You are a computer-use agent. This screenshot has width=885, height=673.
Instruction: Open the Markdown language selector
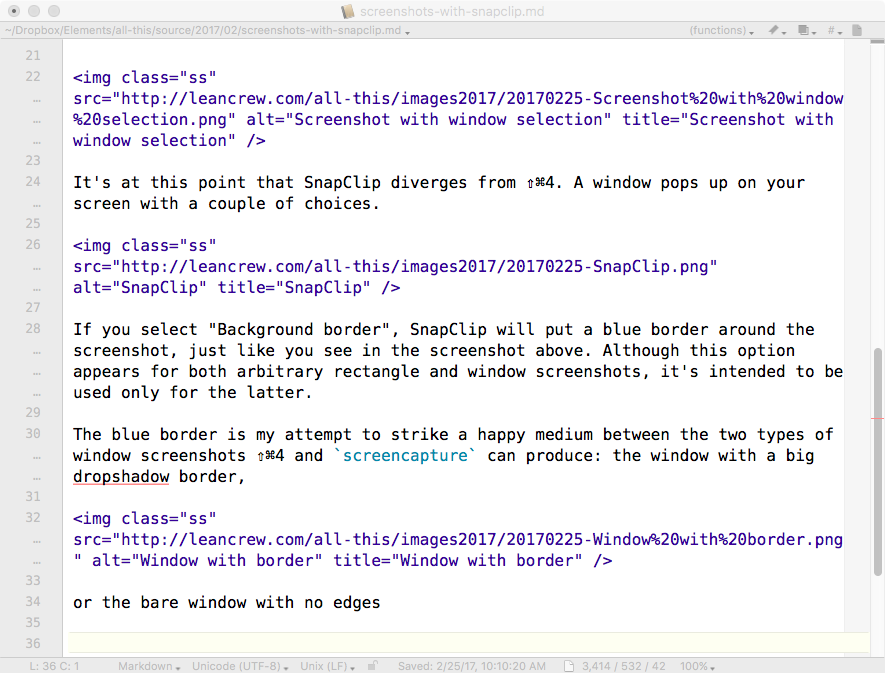coord(149,666)
